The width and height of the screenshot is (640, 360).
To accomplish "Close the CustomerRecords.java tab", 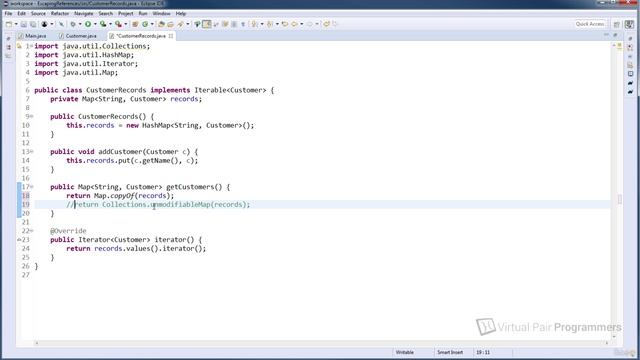I will pos(171,36).
